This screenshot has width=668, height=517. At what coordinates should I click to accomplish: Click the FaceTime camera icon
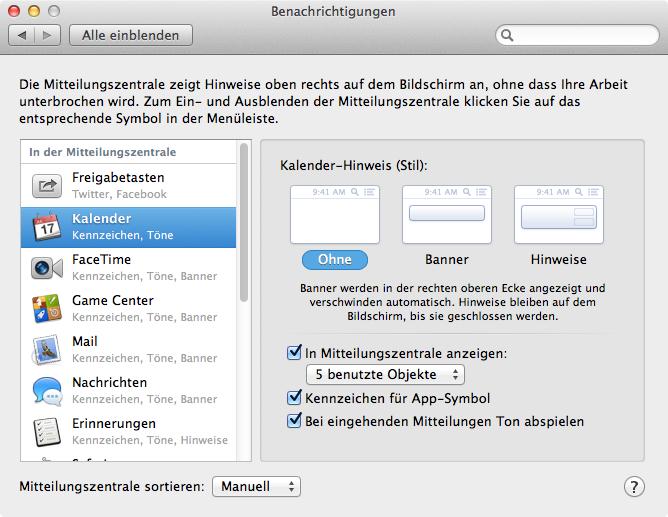(x=47, y=268)
